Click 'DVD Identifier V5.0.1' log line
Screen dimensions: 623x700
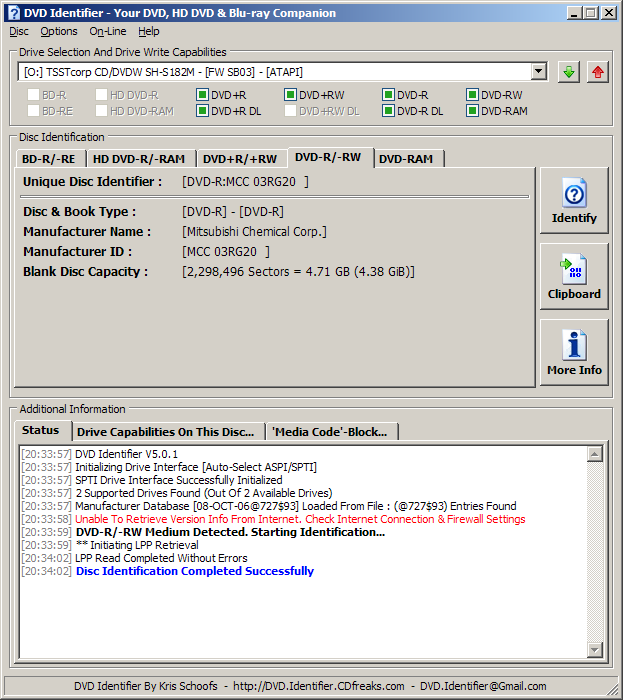click(x=126, y=454)
